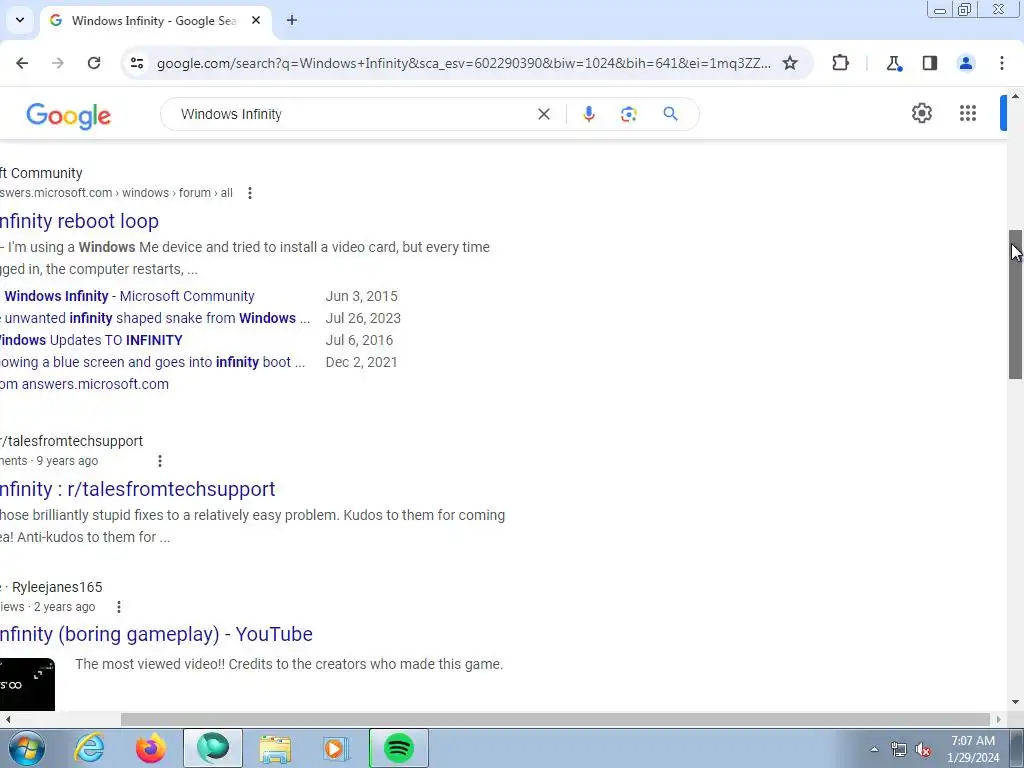Open the Chrome three-dot menu
The image size is (1024, 768).
[1002, 63]
